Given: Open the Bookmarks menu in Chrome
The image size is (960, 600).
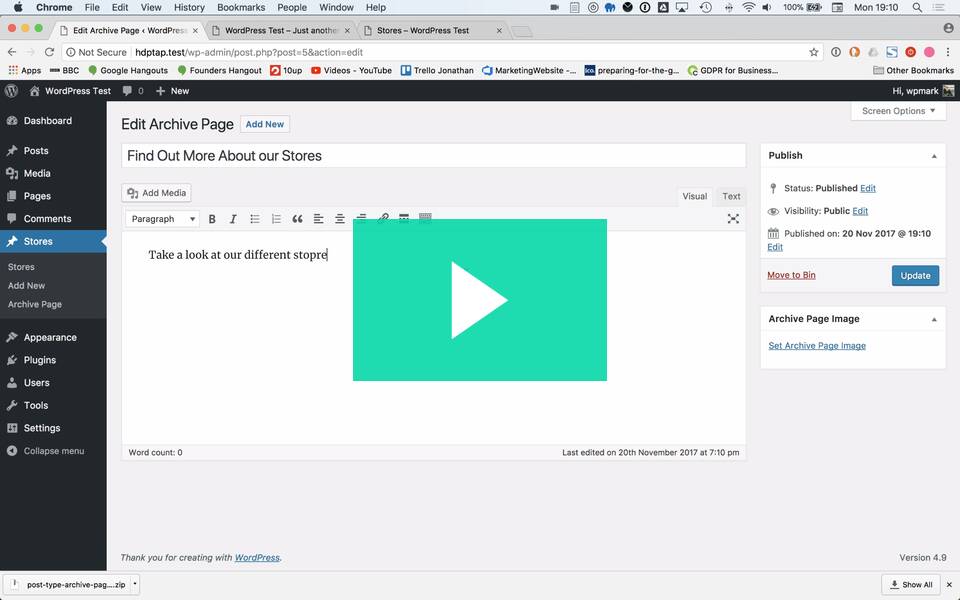Looking at the screenshot, I should [241, 7].
